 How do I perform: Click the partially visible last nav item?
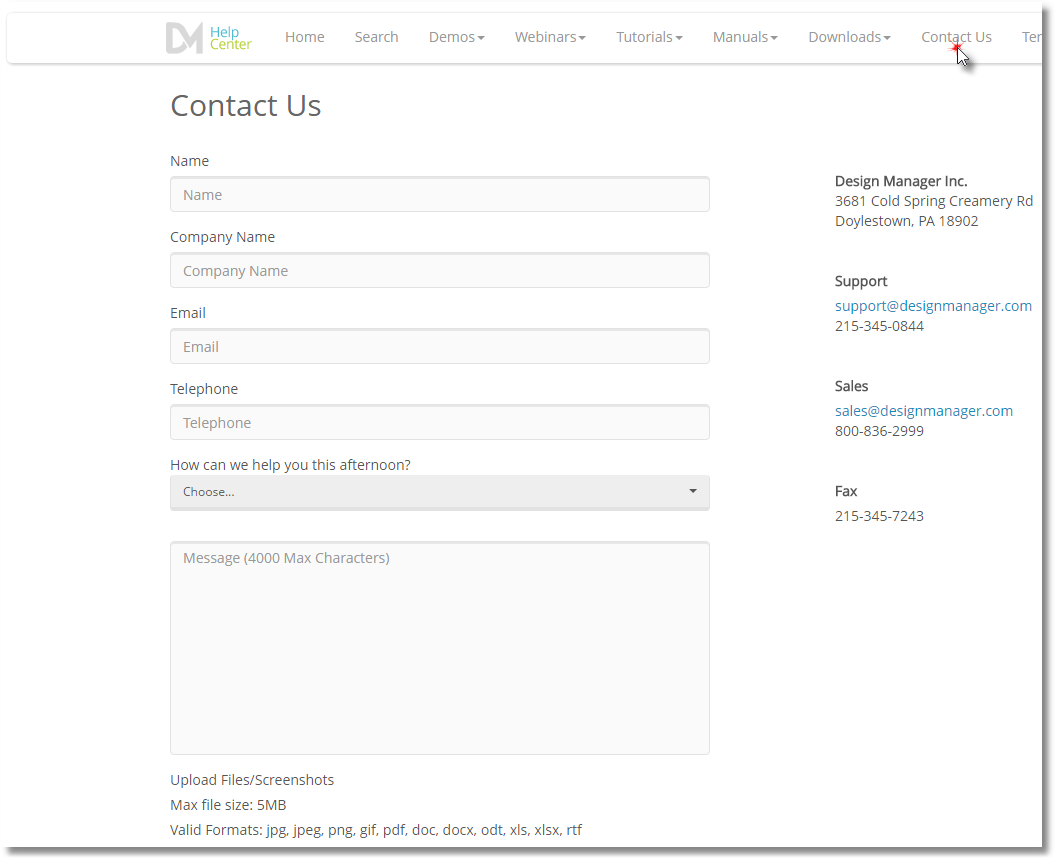1031,37
